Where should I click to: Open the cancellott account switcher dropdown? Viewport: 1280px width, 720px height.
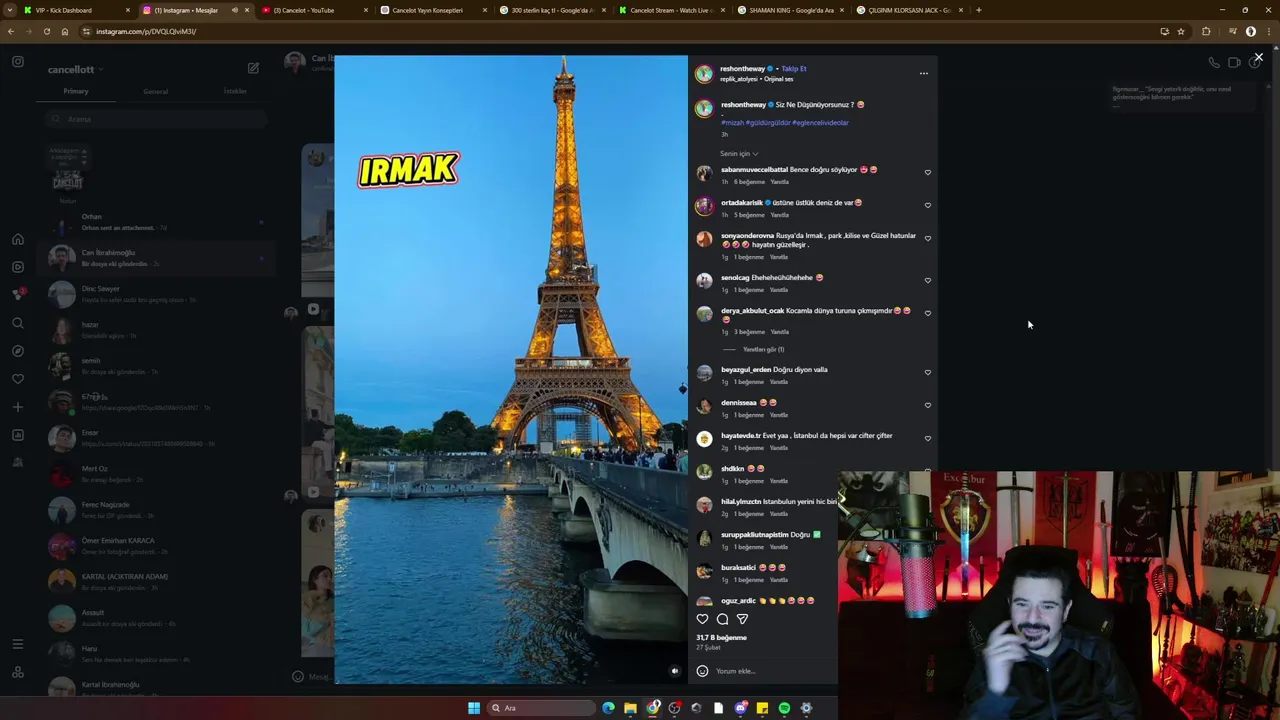pyautogui.click(x=75, y=69)
